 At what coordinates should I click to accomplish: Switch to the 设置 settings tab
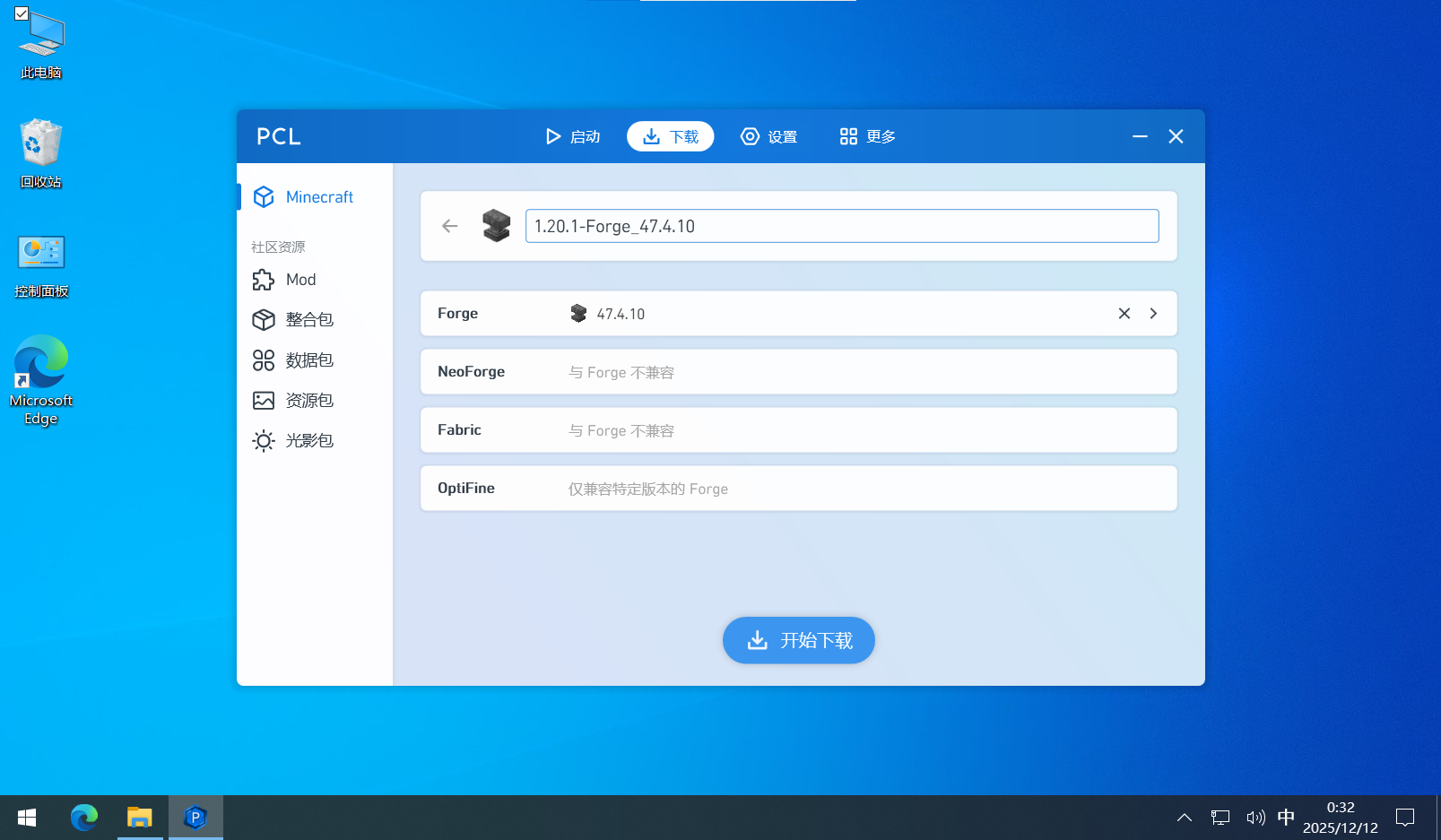click(x=769, y=136)
